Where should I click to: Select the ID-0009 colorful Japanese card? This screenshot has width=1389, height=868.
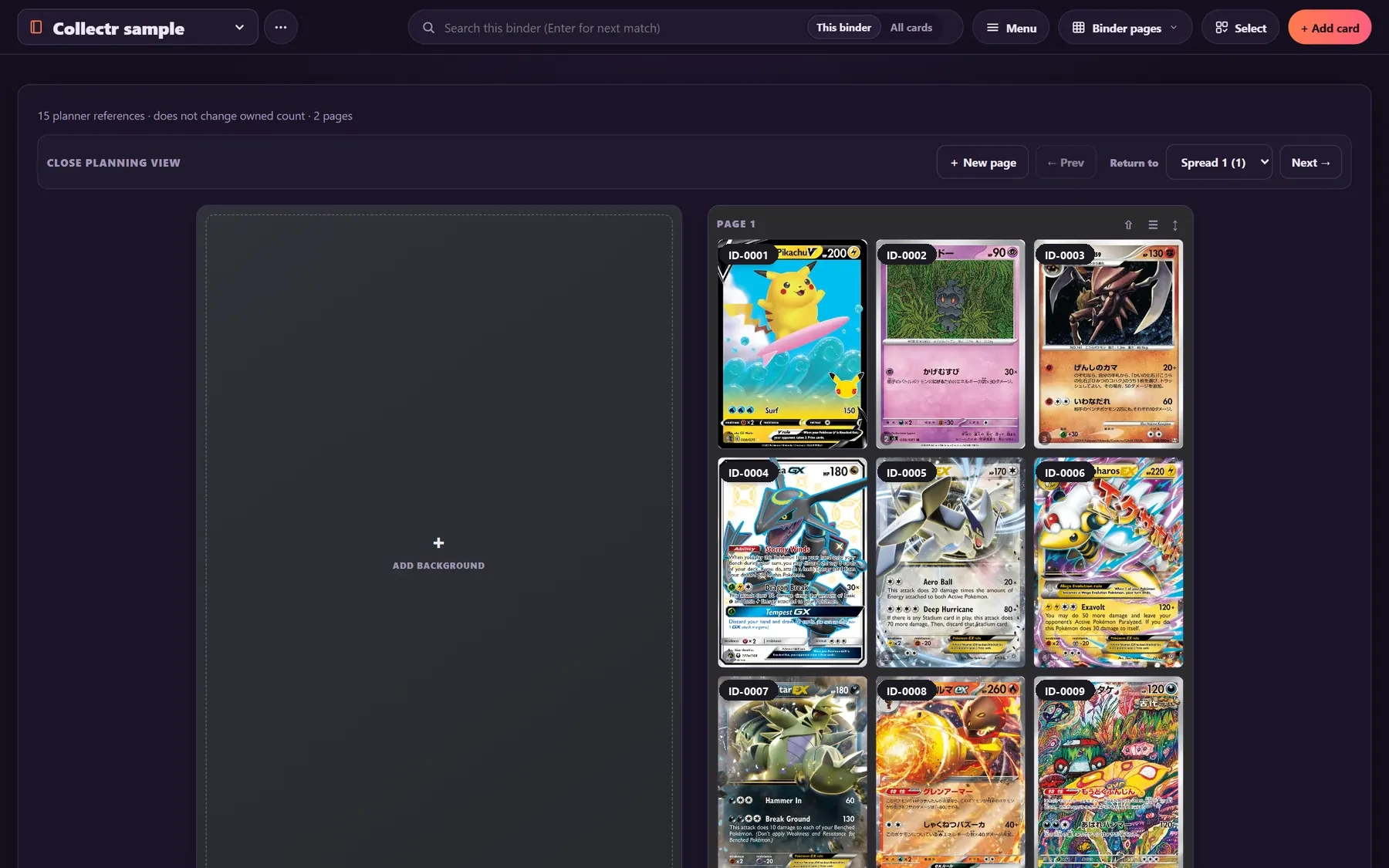[1108, 772]
